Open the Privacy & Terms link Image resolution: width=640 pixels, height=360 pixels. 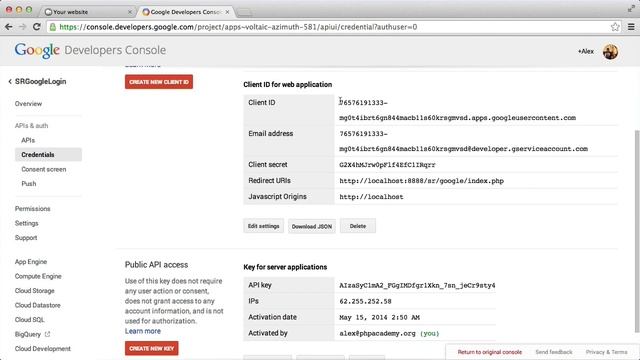pyautogui.click(x=606, y=352)
